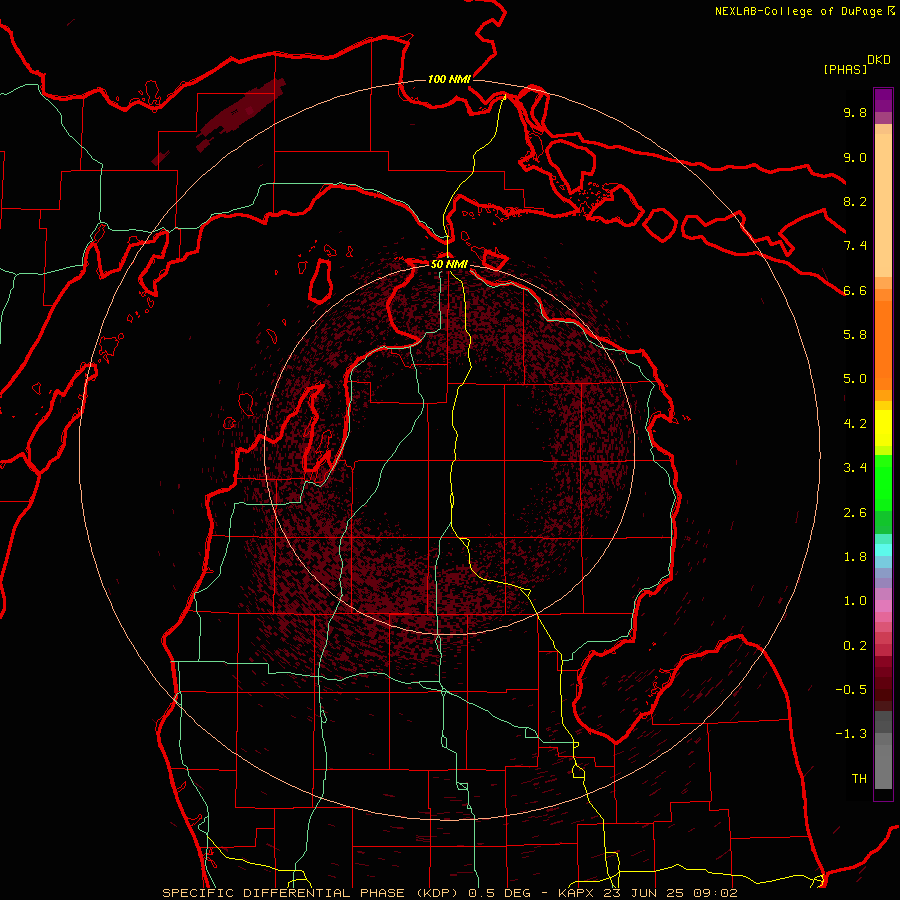This screenshot has height=900, width=900.
Task: Click the 50 NMI range ring label
Action: coord(449,265)
